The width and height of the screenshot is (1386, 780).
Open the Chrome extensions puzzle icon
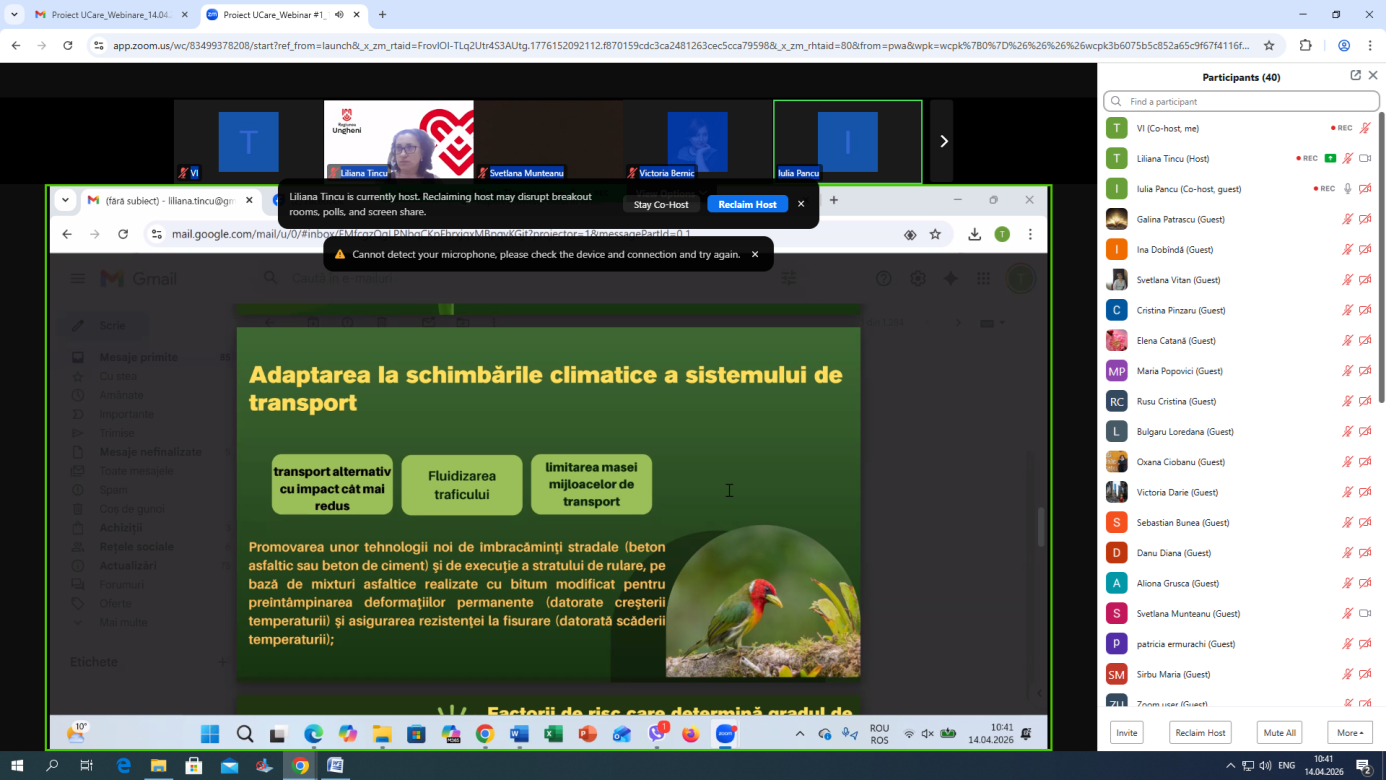point(1305,45)
